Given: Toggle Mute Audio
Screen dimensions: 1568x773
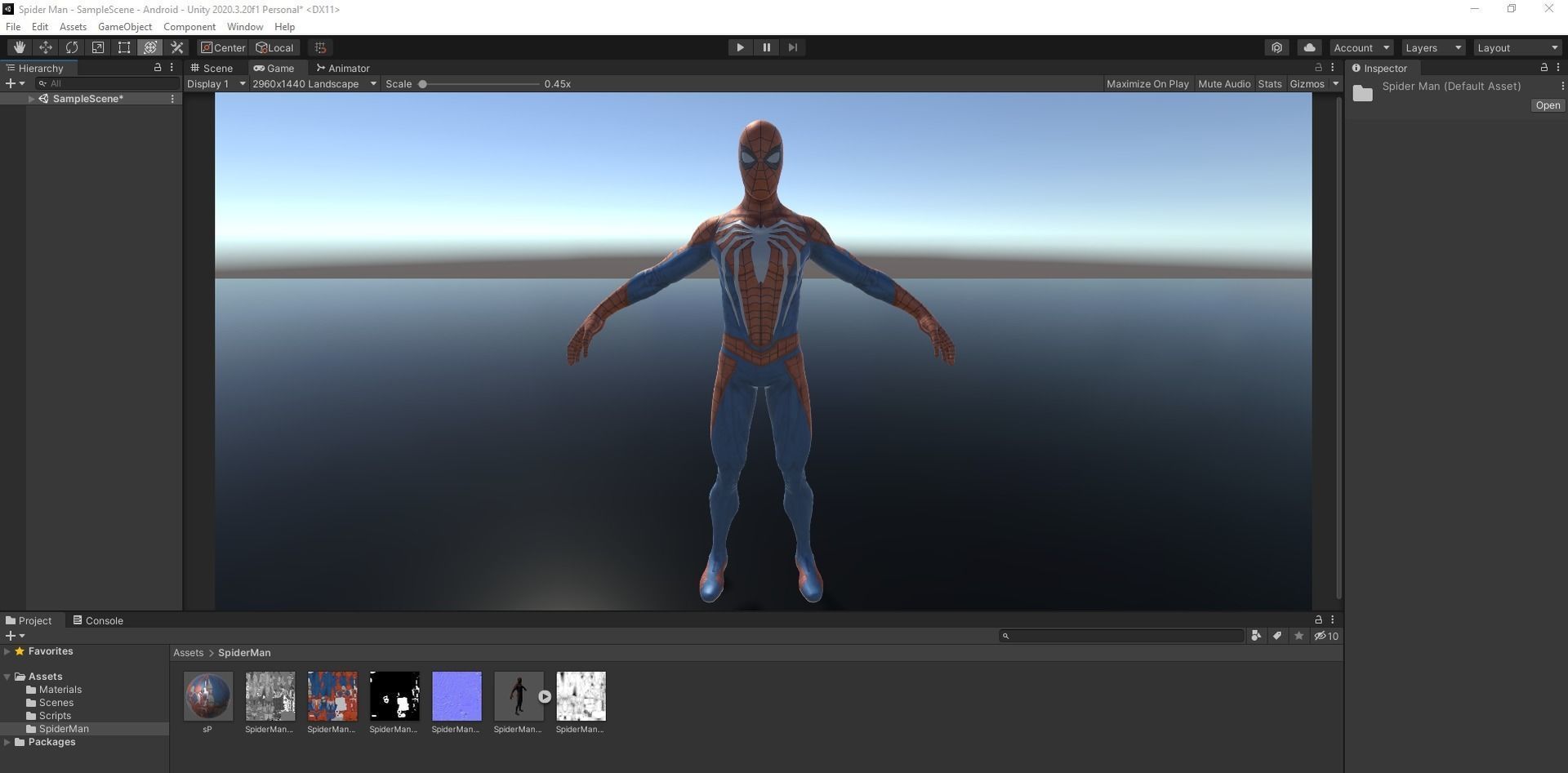Looking at the screenshot, I should click(x=1223, y=84).
